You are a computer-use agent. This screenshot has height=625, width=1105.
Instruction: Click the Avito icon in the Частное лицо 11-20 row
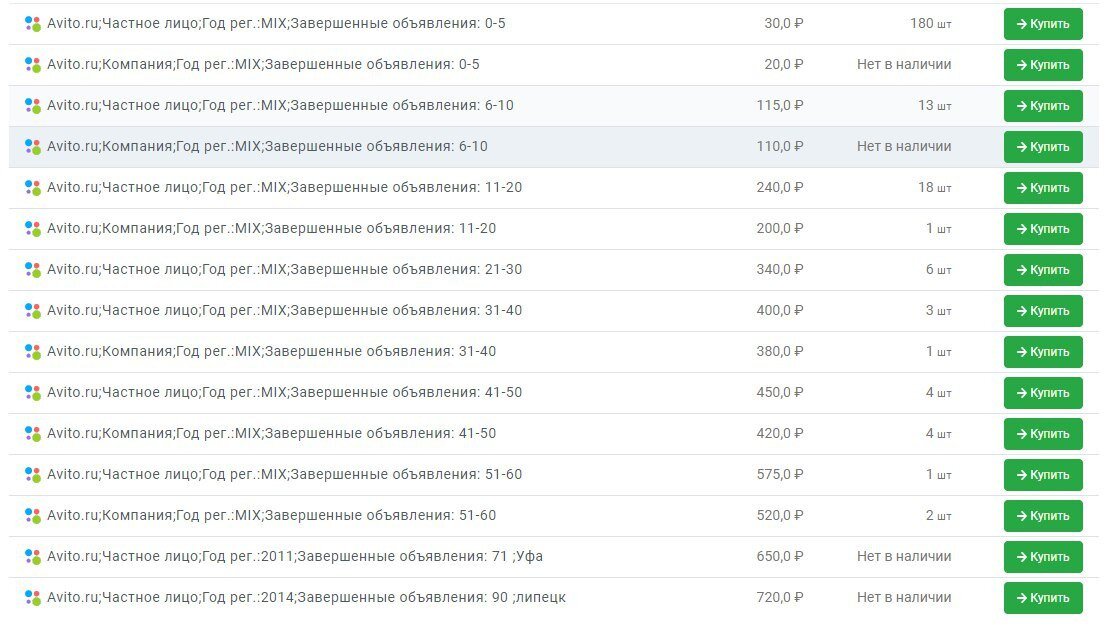click(32, 187)
